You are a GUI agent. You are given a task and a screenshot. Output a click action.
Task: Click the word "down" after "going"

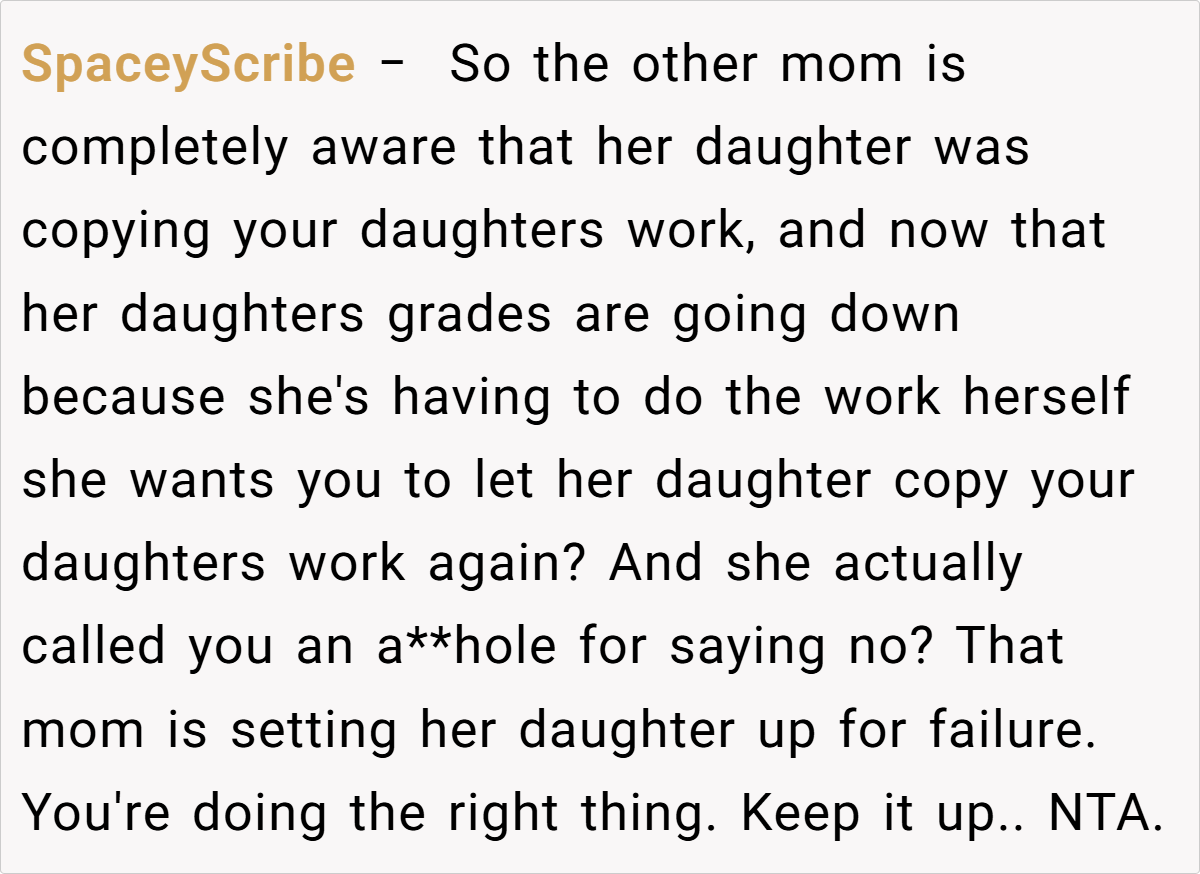(895, 315)
